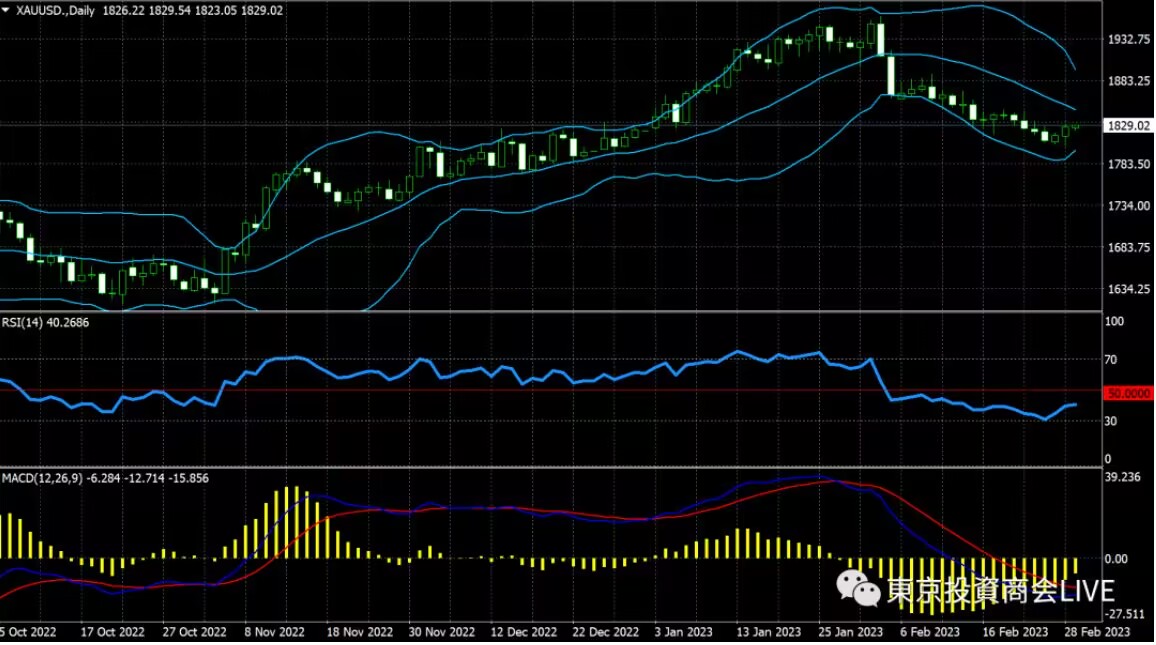
Task: Select the 8 Nov 2022 date label
Action: pyautogui.click(x=274, y=632)
